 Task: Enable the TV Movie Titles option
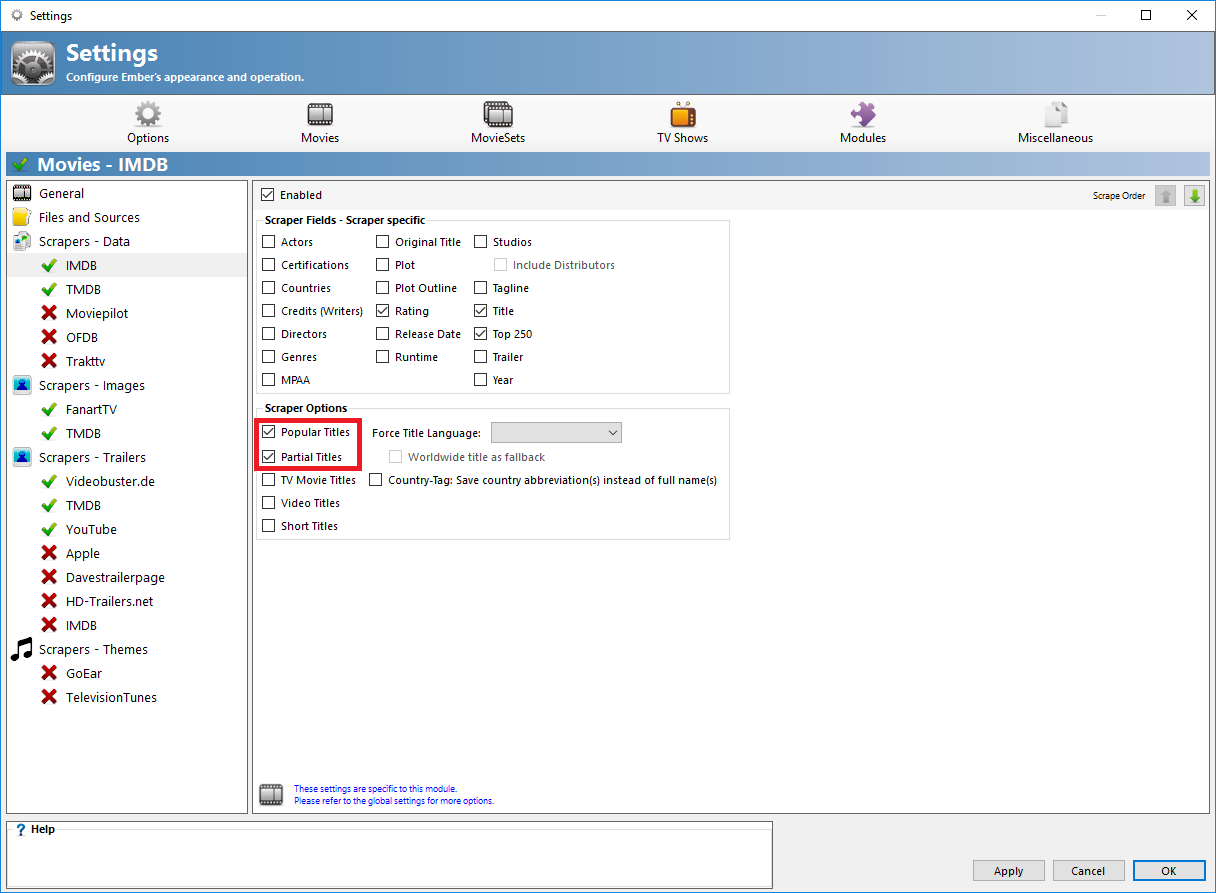pyautogui.click(x=268, y=480)
